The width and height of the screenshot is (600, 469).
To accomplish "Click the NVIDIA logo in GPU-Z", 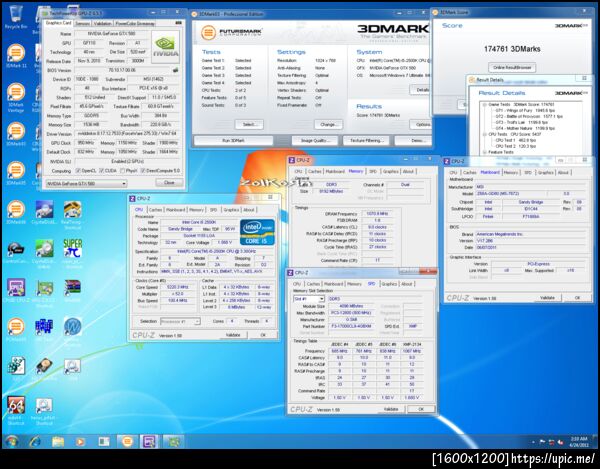I will pyautogui.click(x=165, y=47).
